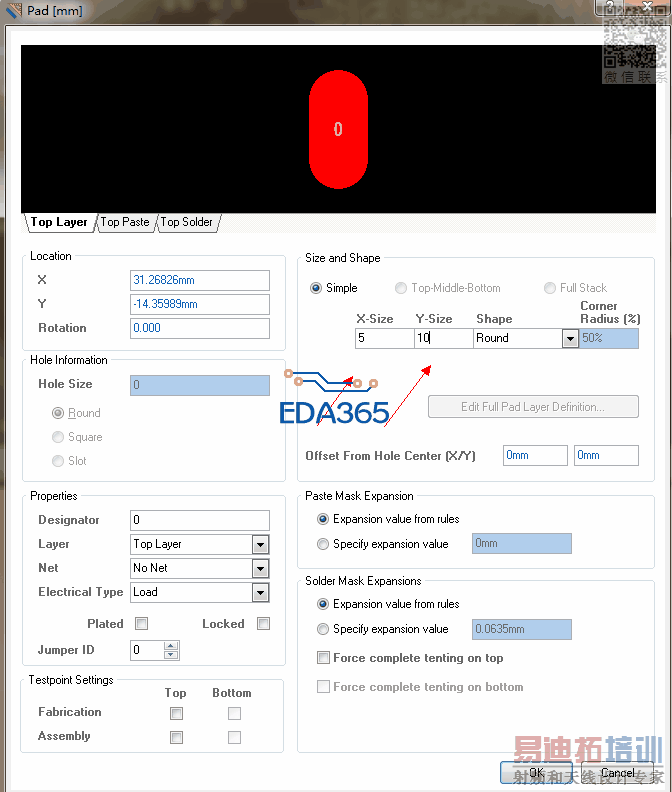Select the Slot hole shape radio
Screen dimensions: 672x792
click(58, 461)
